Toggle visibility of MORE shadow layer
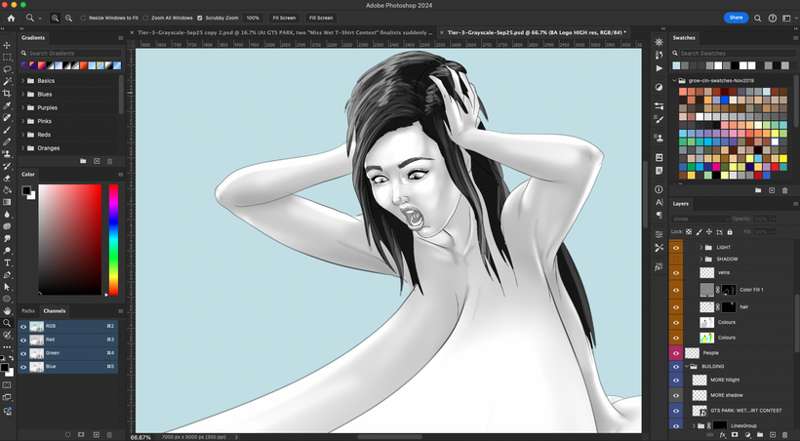This screenshot has width=800, height=441. 676,395
